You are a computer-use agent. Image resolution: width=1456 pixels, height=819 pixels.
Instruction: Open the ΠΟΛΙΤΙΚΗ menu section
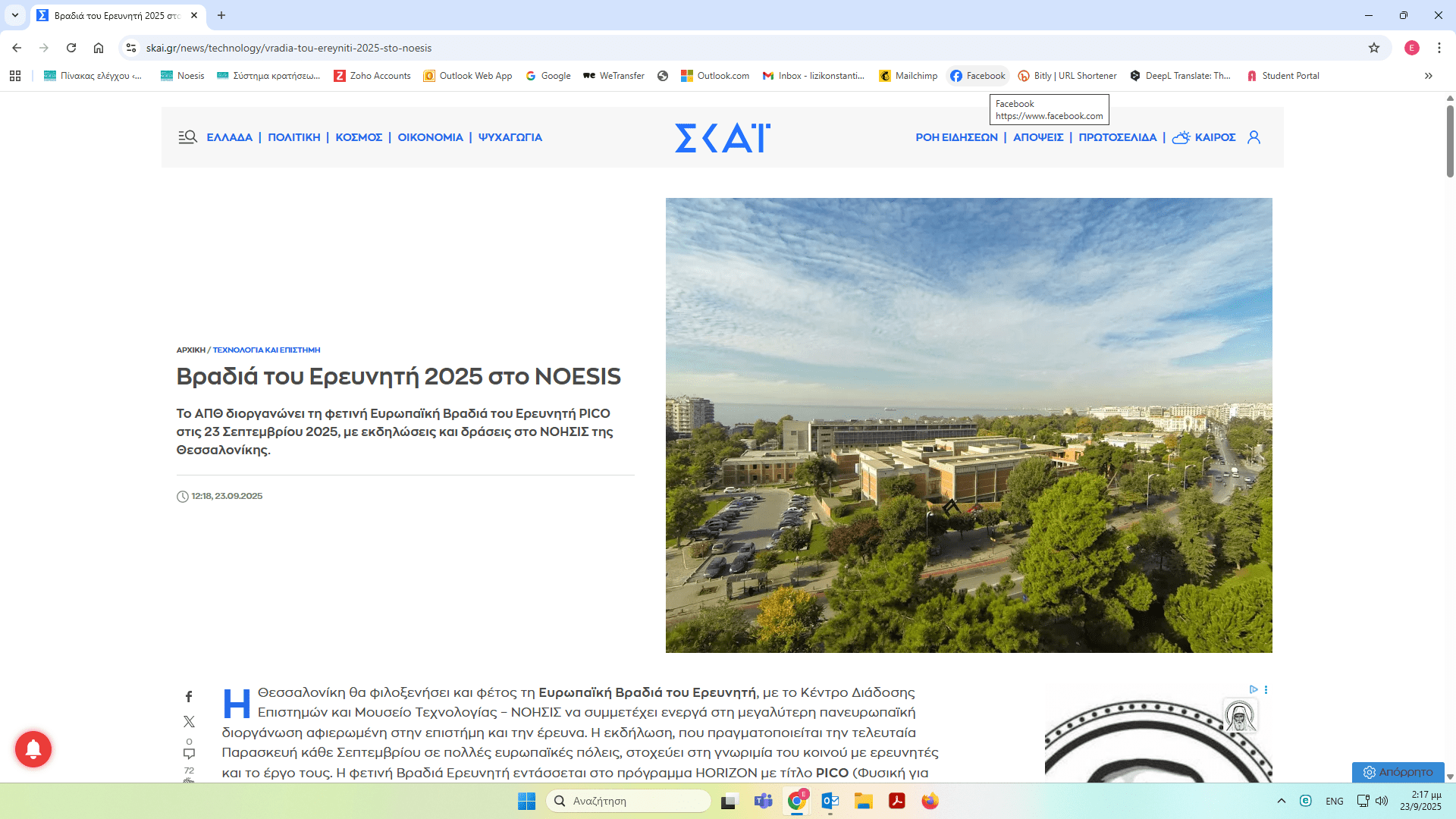(x=293, y=137)
